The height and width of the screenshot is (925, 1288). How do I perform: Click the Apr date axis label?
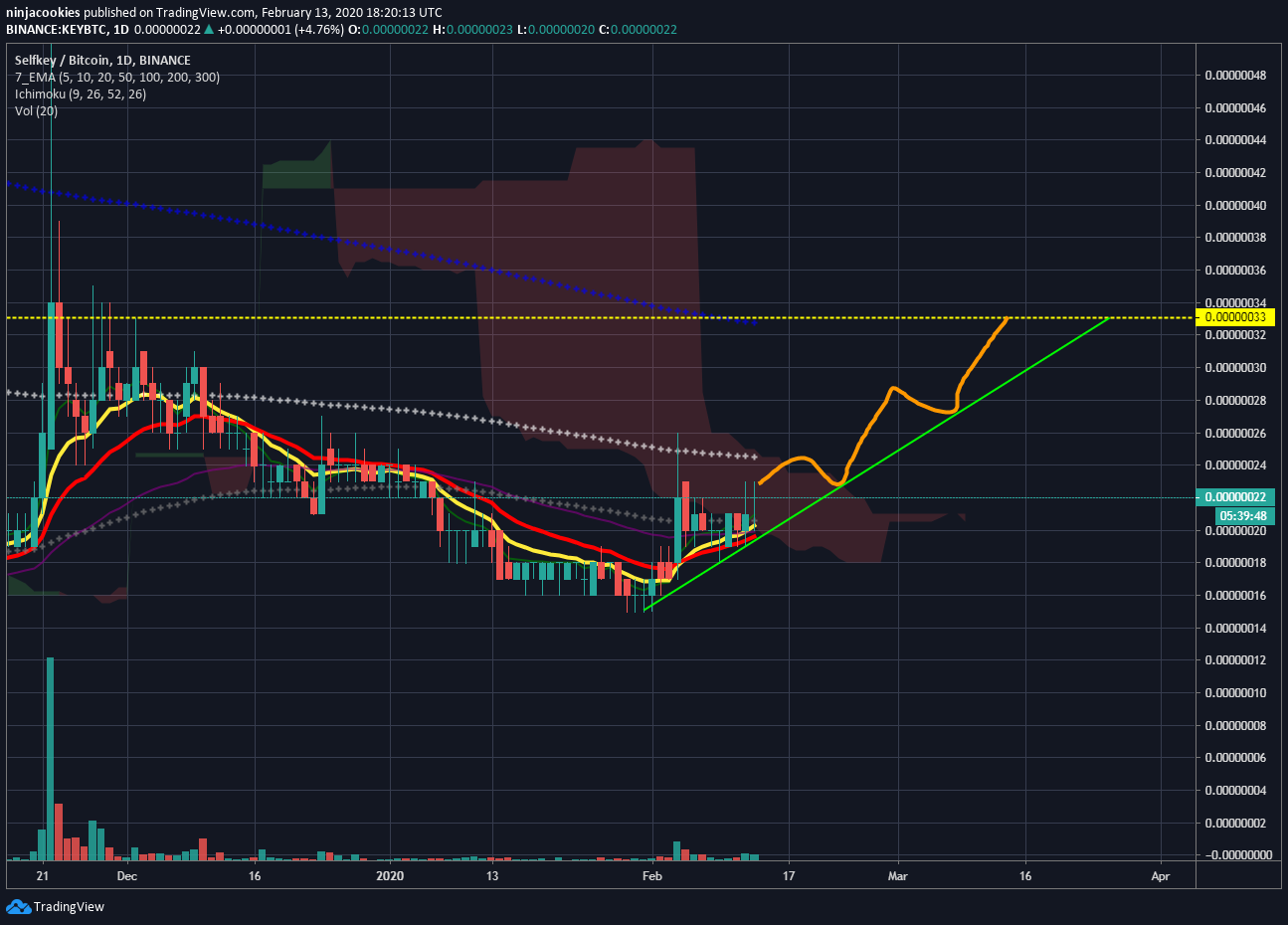pos(1160,876)
